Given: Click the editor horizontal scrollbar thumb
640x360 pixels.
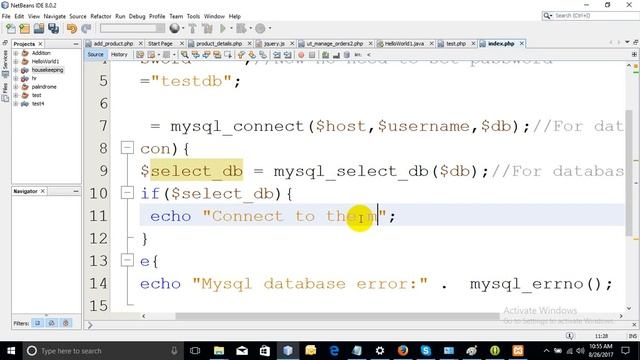Looking at the screenshot, I should pos(337,316).
